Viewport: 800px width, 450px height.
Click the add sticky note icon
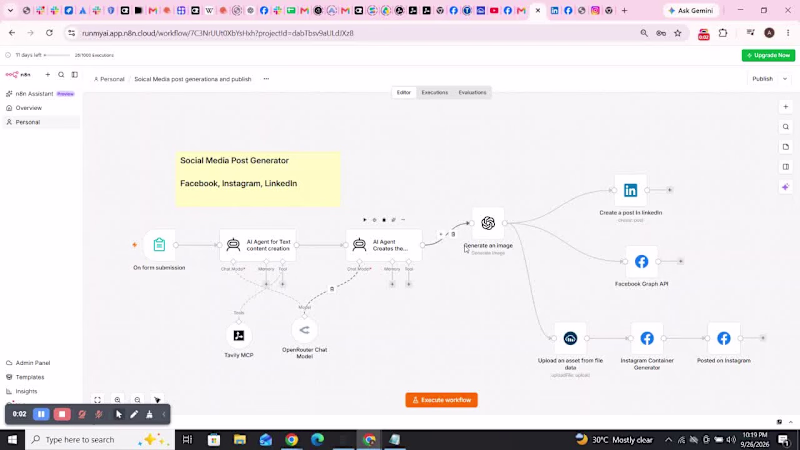[x=786, y=147]
